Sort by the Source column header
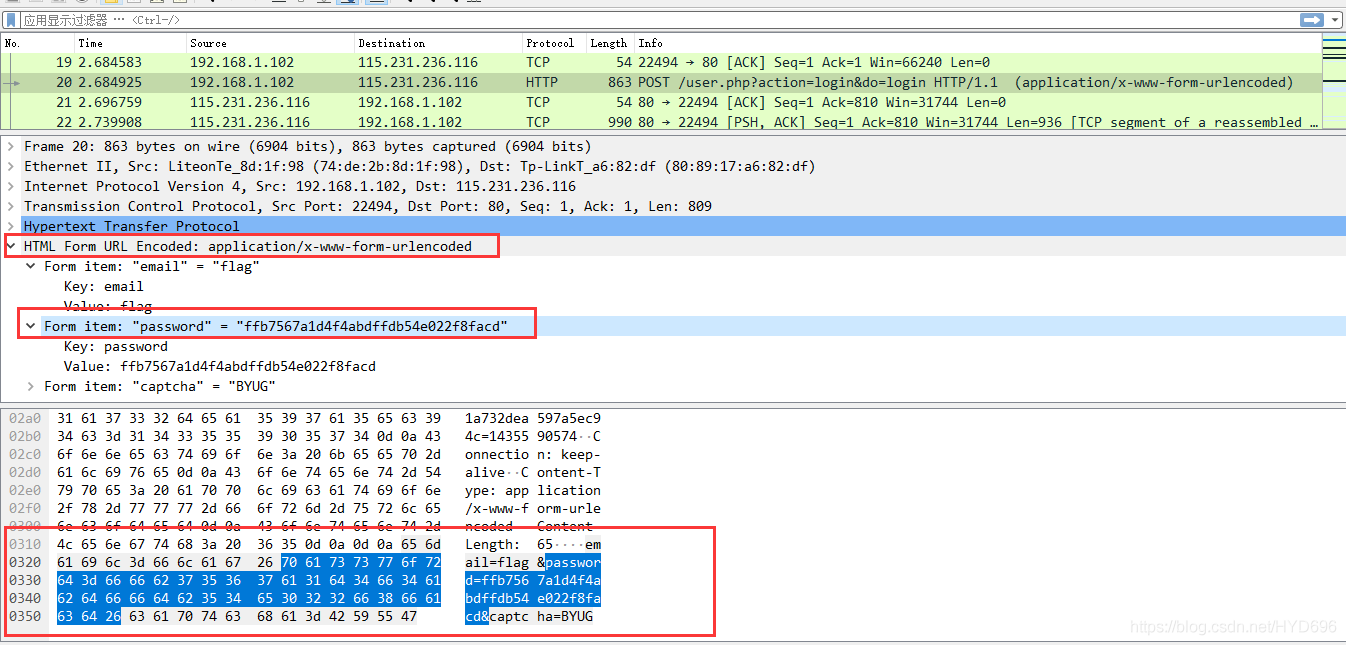This screenshot has width=1346, height=645. click(x=271, y=43)
